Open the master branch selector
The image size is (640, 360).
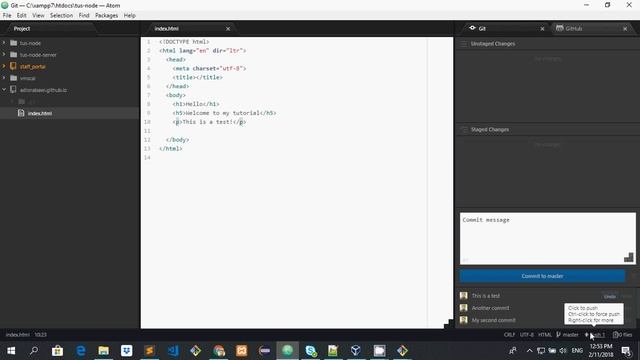click(567, 335)
